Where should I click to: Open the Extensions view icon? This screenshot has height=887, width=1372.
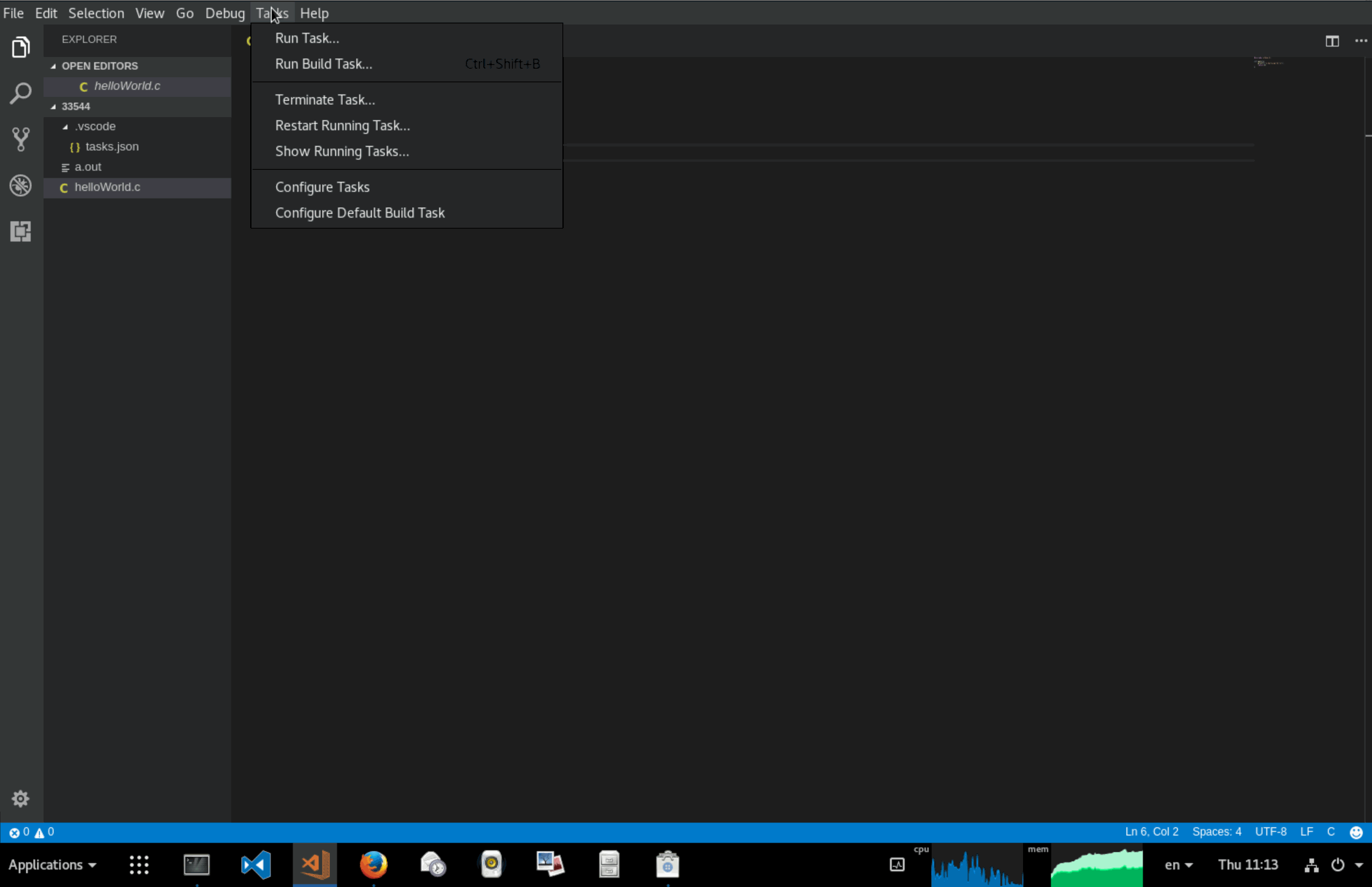pos(21,231)
